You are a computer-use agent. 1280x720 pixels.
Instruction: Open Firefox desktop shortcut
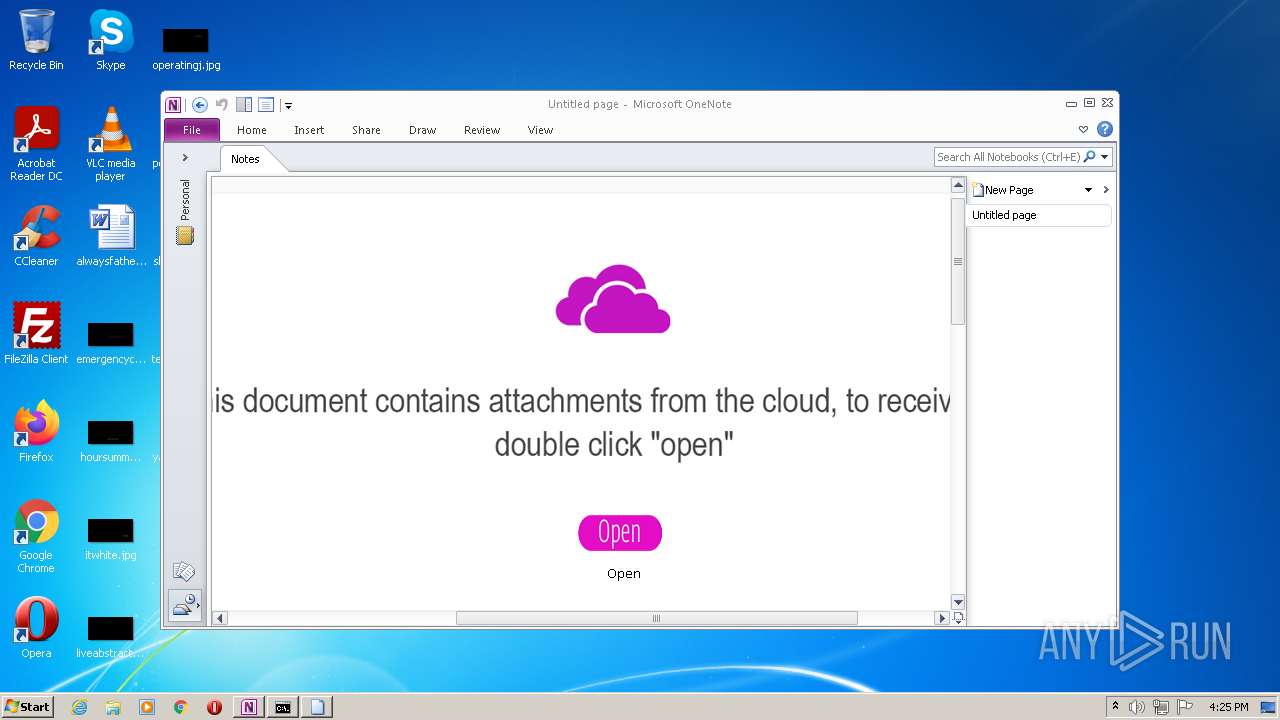pos(36,432)
